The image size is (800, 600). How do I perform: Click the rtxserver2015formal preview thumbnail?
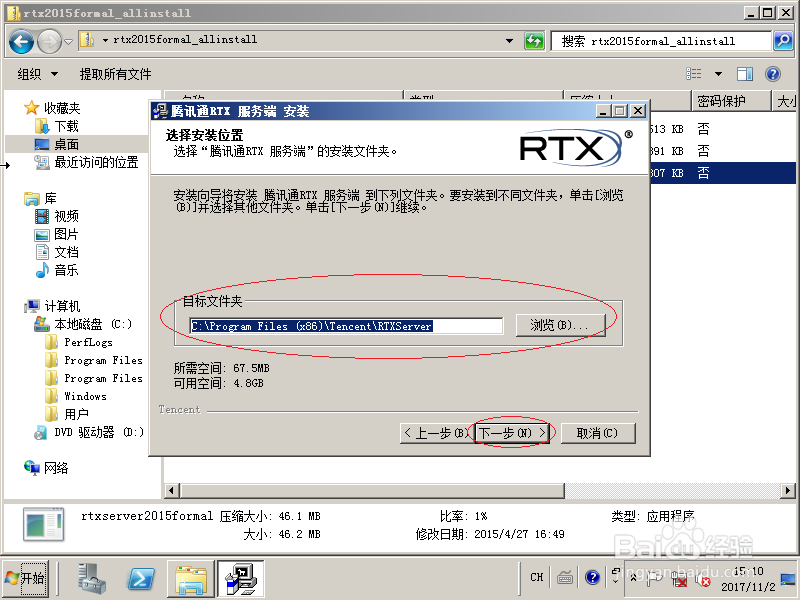pos(44,524)
